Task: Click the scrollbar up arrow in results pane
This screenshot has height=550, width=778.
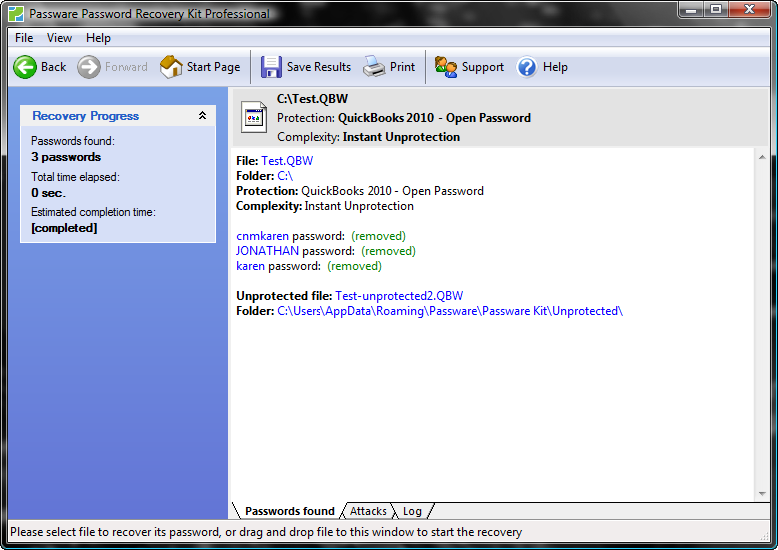Action: tap(762, 157)
